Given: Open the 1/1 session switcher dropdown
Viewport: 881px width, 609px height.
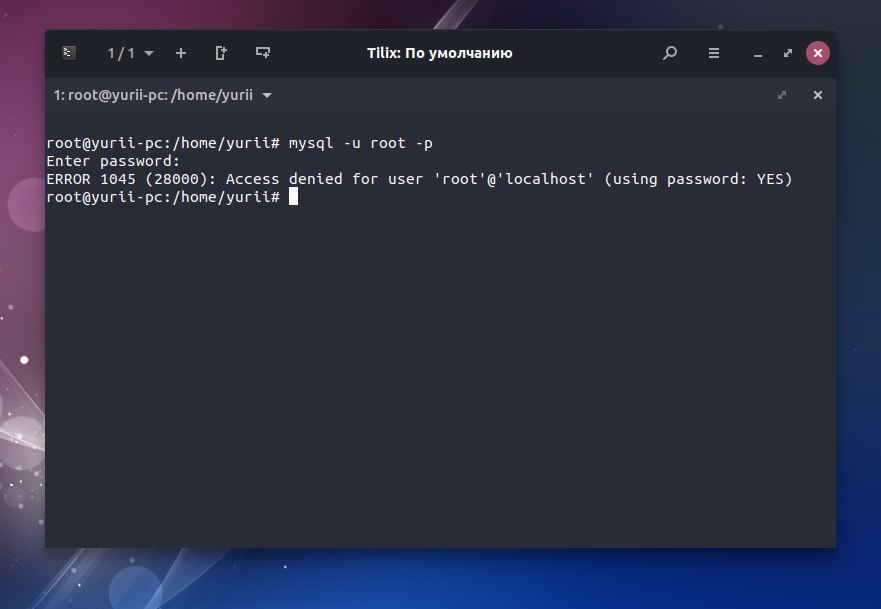Looking at the screenshot, I should tap(130, 53).
